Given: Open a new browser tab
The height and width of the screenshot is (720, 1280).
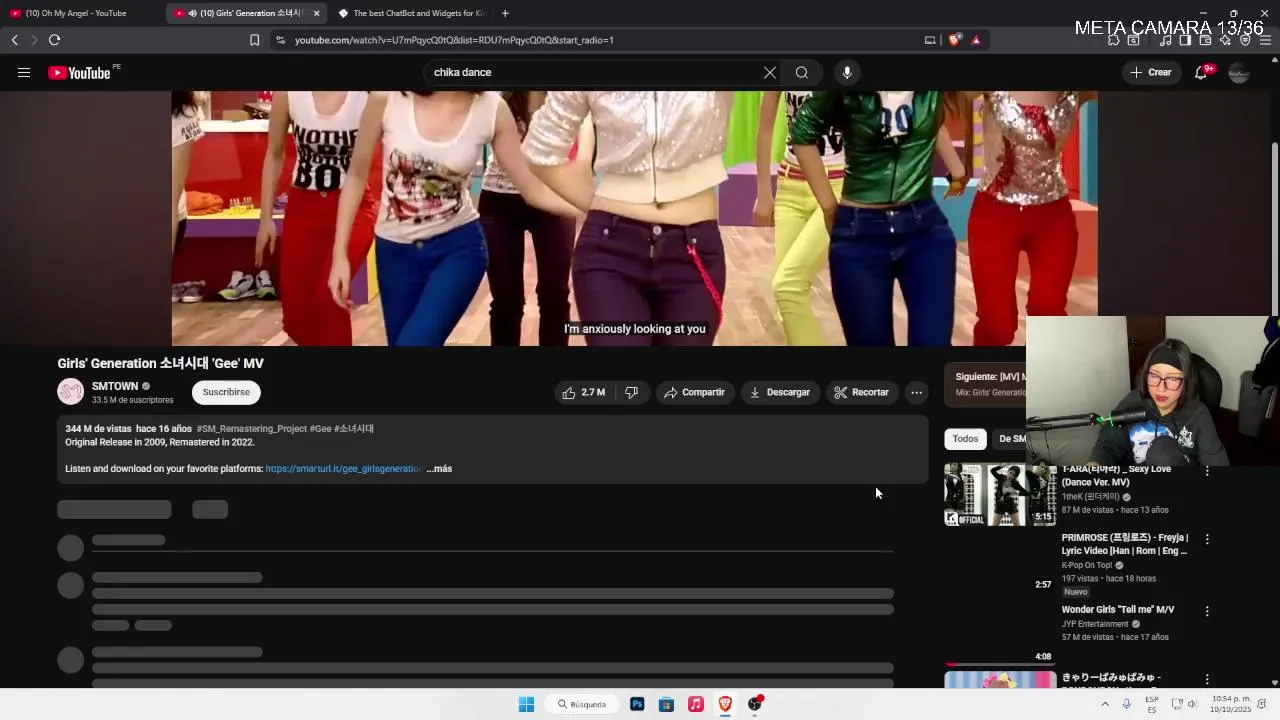Looking at the screenshot, I should [505, 13].
